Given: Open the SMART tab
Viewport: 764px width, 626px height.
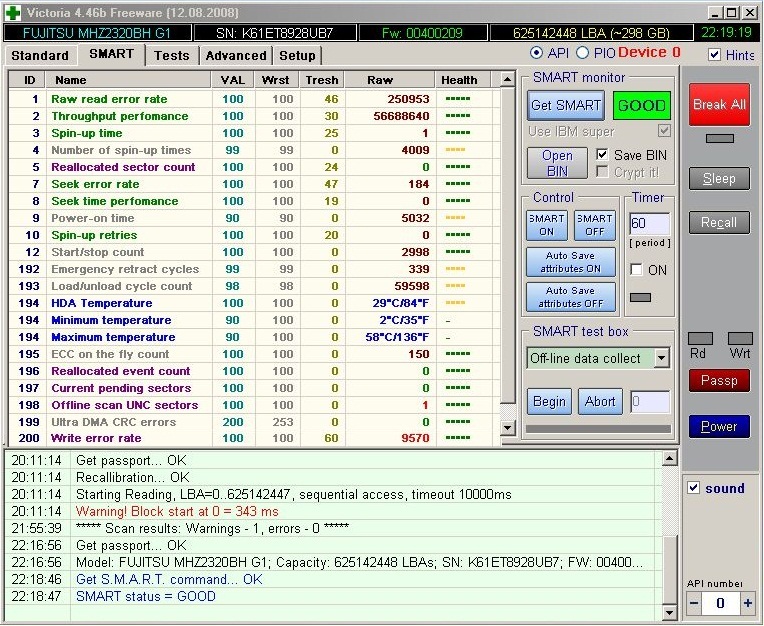Looking at the screenshot, I should point(112,54).
